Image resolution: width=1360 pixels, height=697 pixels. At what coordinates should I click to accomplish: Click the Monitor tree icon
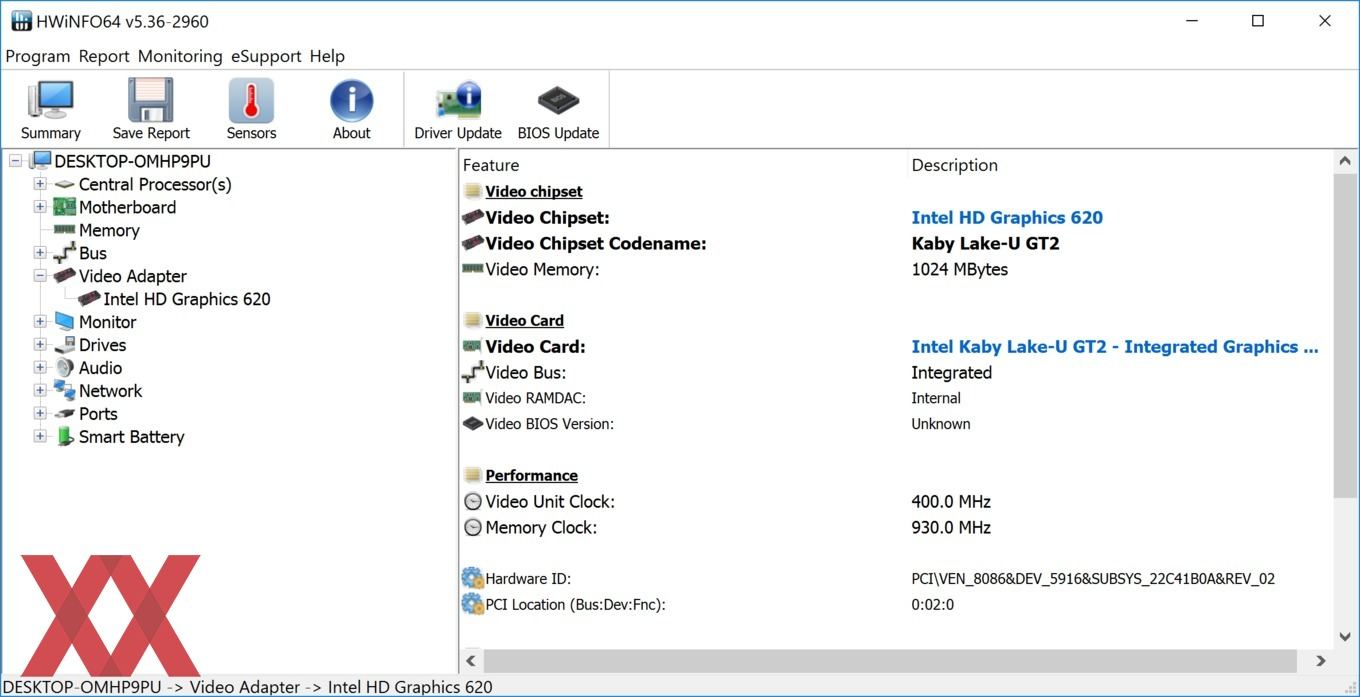pyautogui.click(x=64, y=322)
